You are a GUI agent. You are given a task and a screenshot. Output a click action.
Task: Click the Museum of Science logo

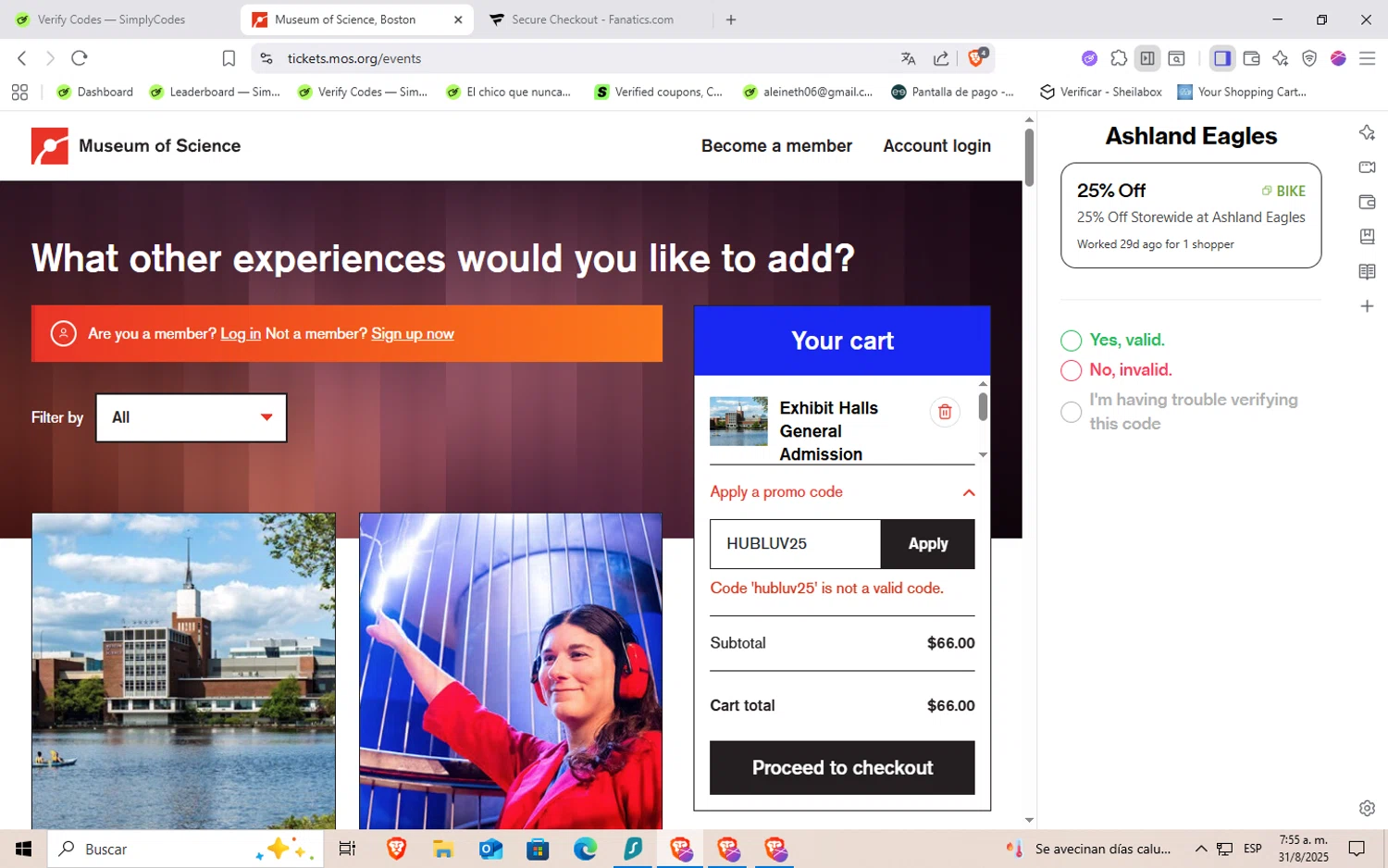(x=136, y=146)
